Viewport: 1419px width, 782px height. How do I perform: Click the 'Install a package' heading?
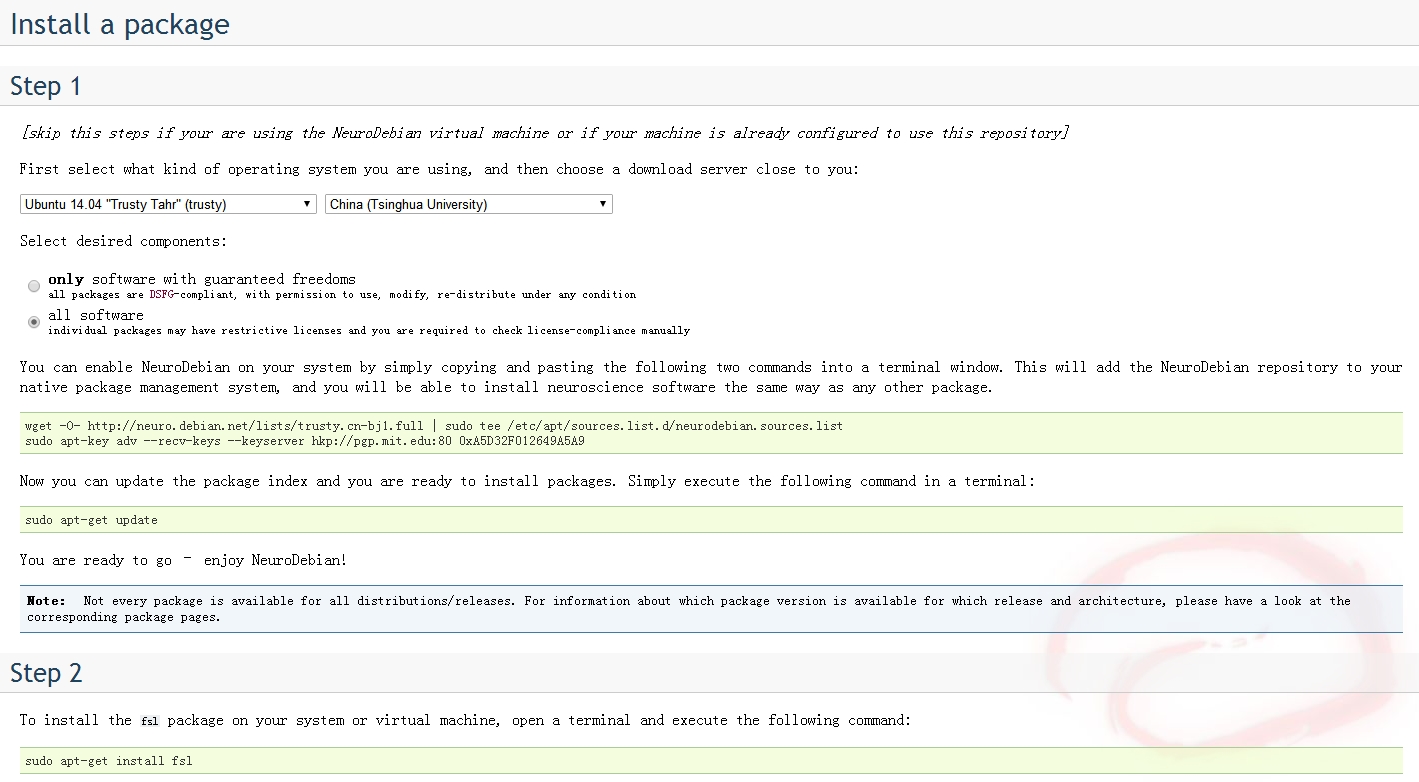click(120, 24)
